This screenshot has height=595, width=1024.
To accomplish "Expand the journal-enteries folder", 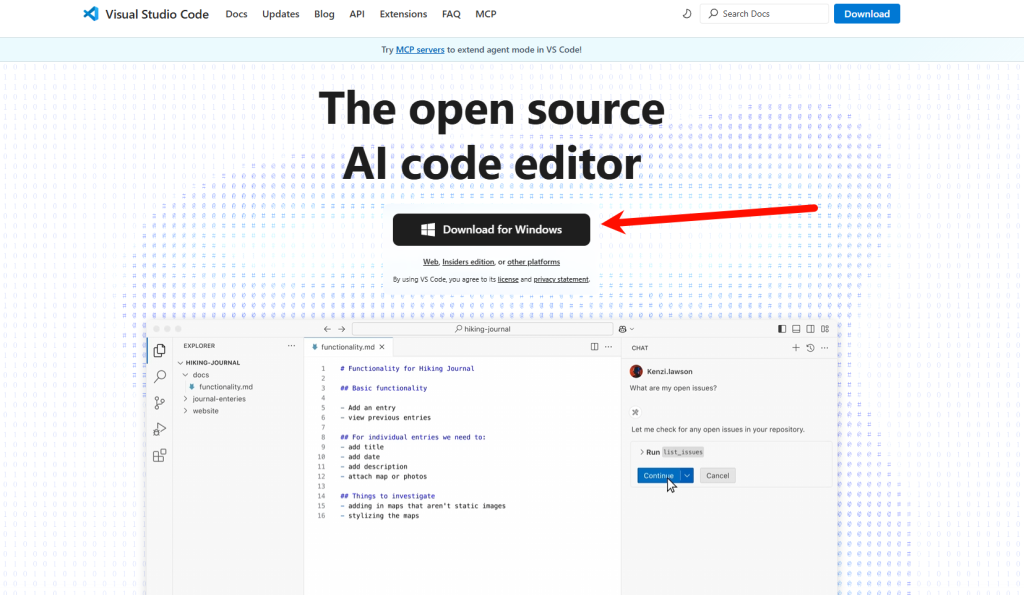I will click(185, 399).
